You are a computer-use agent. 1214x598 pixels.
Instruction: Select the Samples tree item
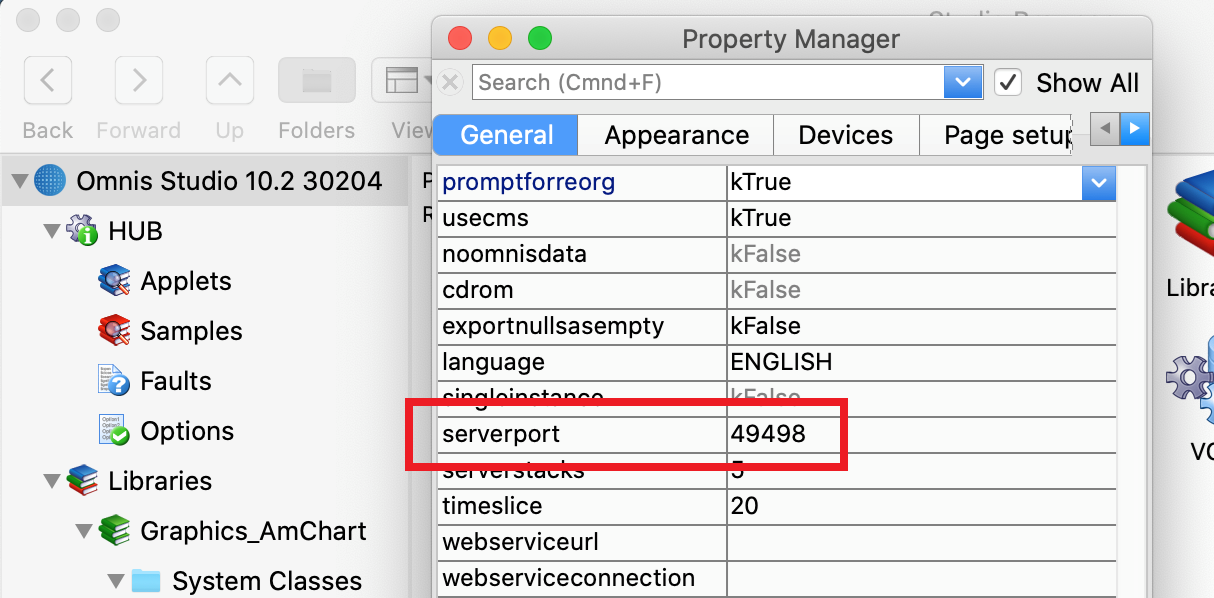click(191, 331)
